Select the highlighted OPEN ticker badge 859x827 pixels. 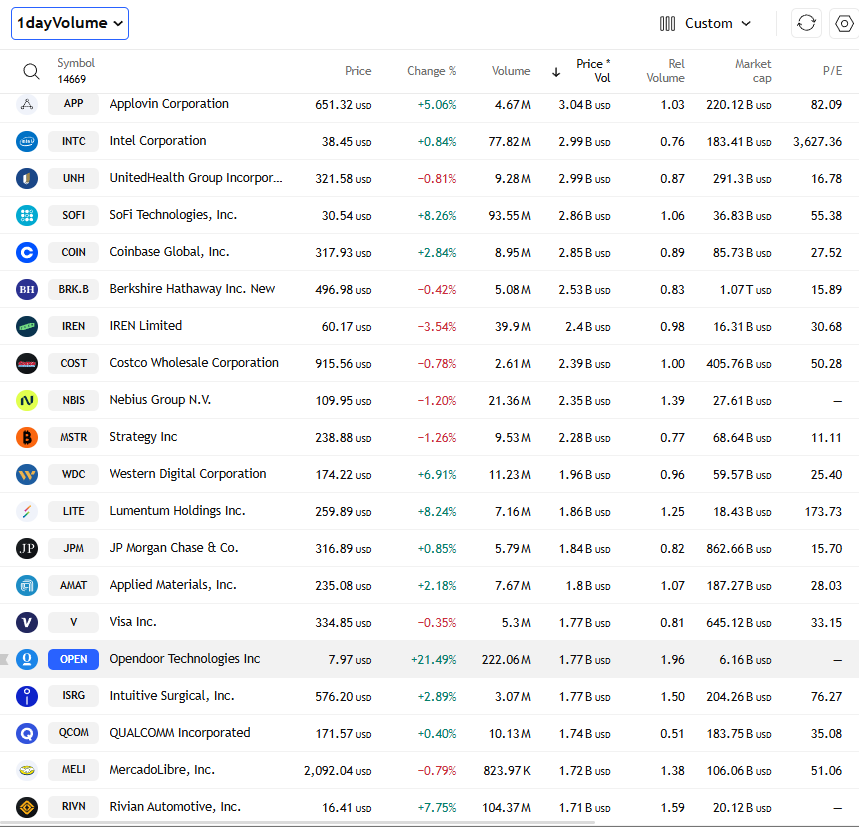point(73,659)
